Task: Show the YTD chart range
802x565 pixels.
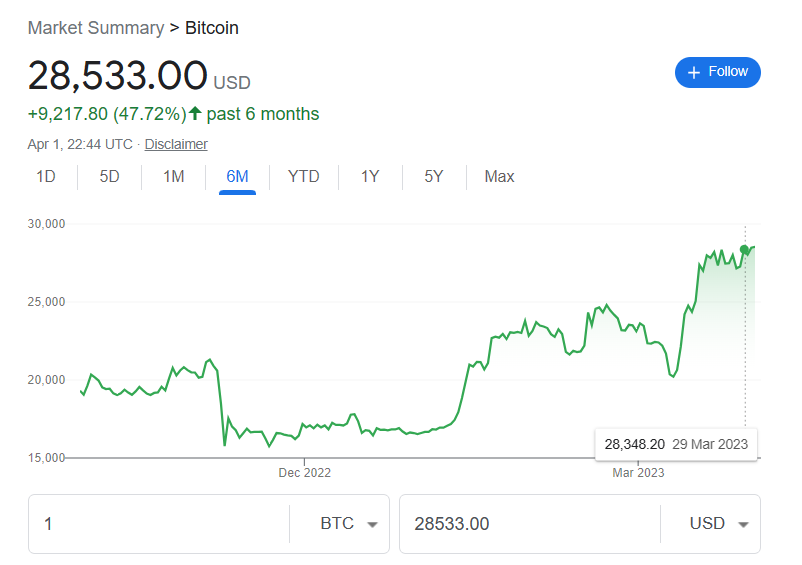Action: coord(303,177)
